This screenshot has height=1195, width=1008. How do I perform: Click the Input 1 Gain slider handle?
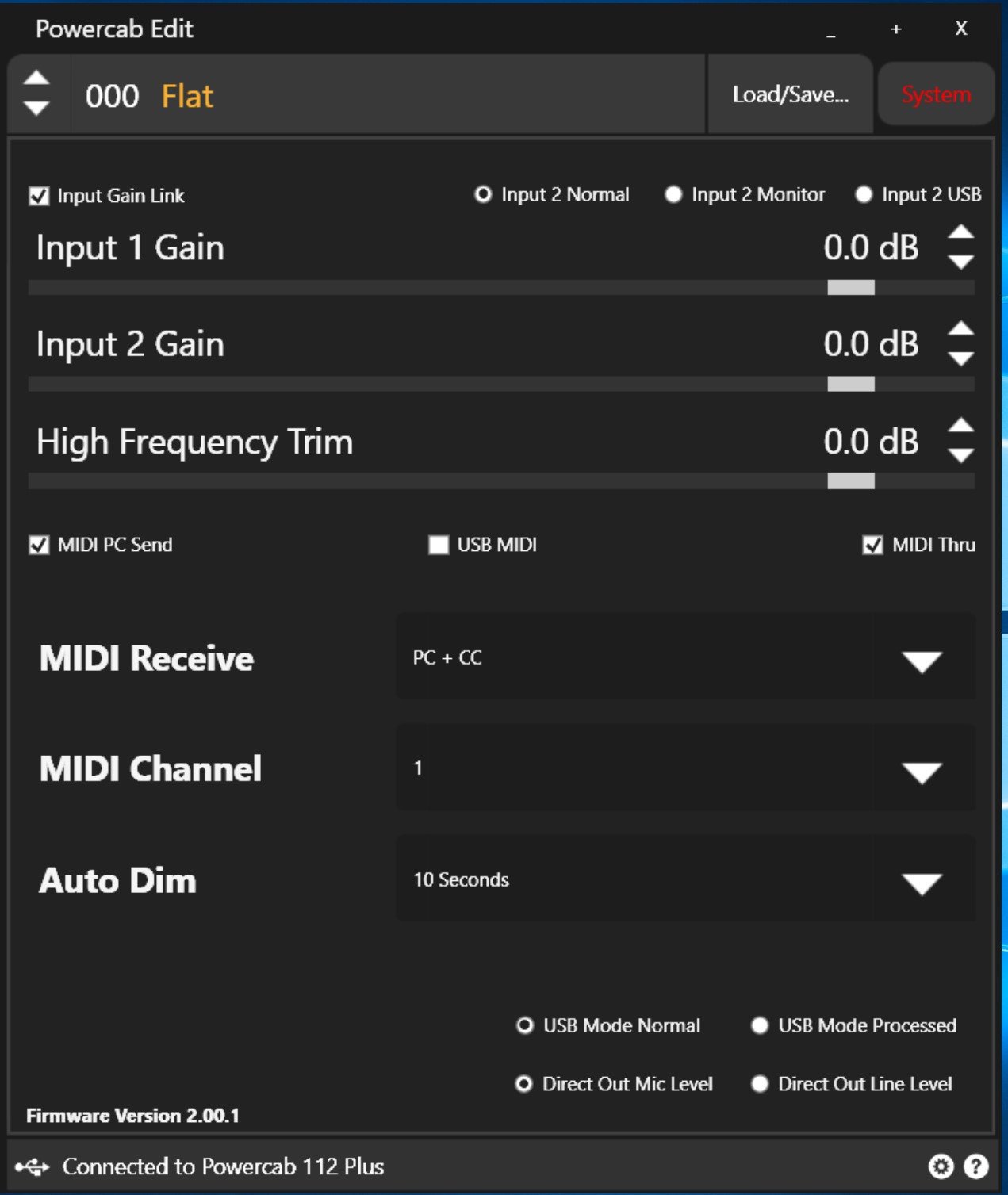pyautogui.click(x=851, y=287)
